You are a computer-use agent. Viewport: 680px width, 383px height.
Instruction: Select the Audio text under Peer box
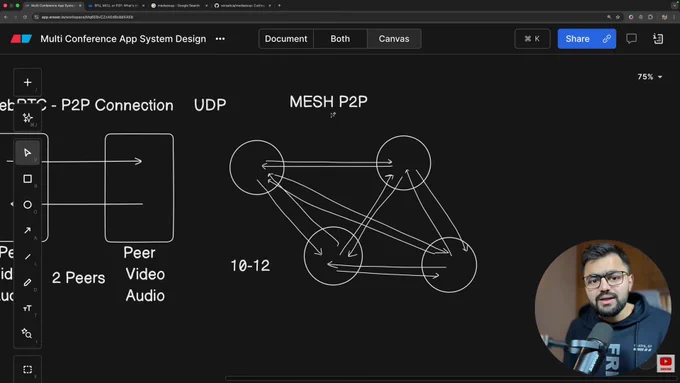[x=145, y=296]
